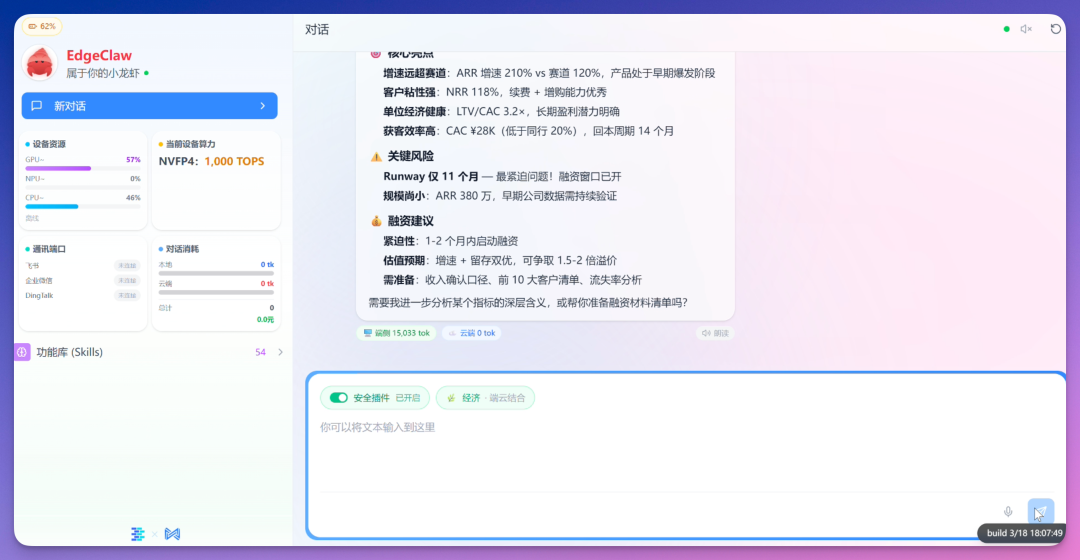The width and height of the screenshot is (1080, 560).
Task: Click the refresh icon in header
Action: point(1055,29)
